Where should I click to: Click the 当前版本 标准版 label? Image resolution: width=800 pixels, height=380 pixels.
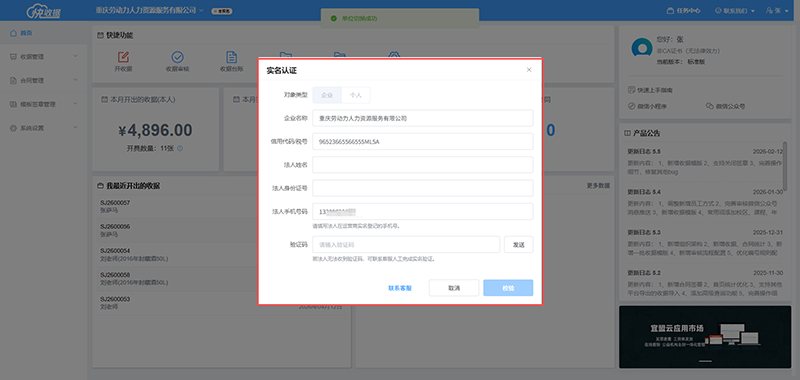point(681,62)
